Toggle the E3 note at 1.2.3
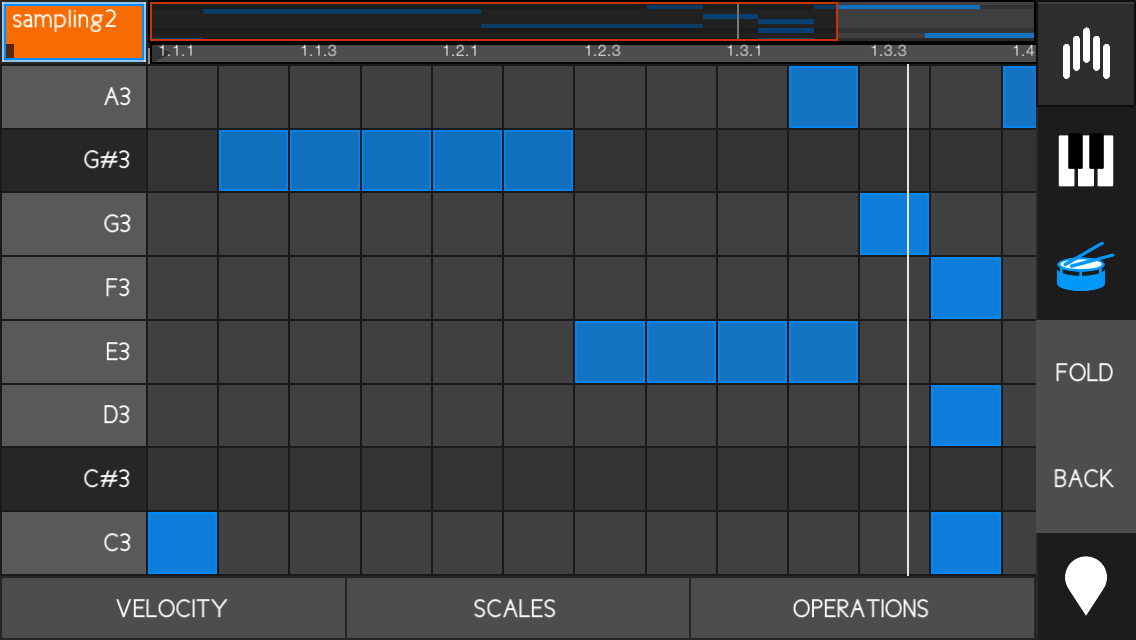The image size is (1136, 640). tap(610, 352)
